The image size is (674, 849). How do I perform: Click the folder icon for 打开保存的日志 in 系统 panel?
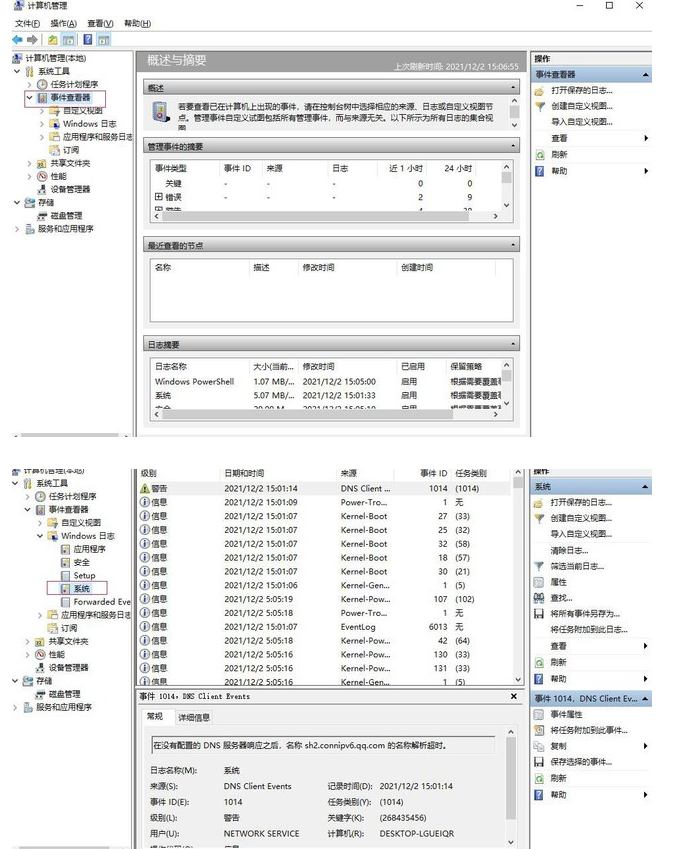539,502
